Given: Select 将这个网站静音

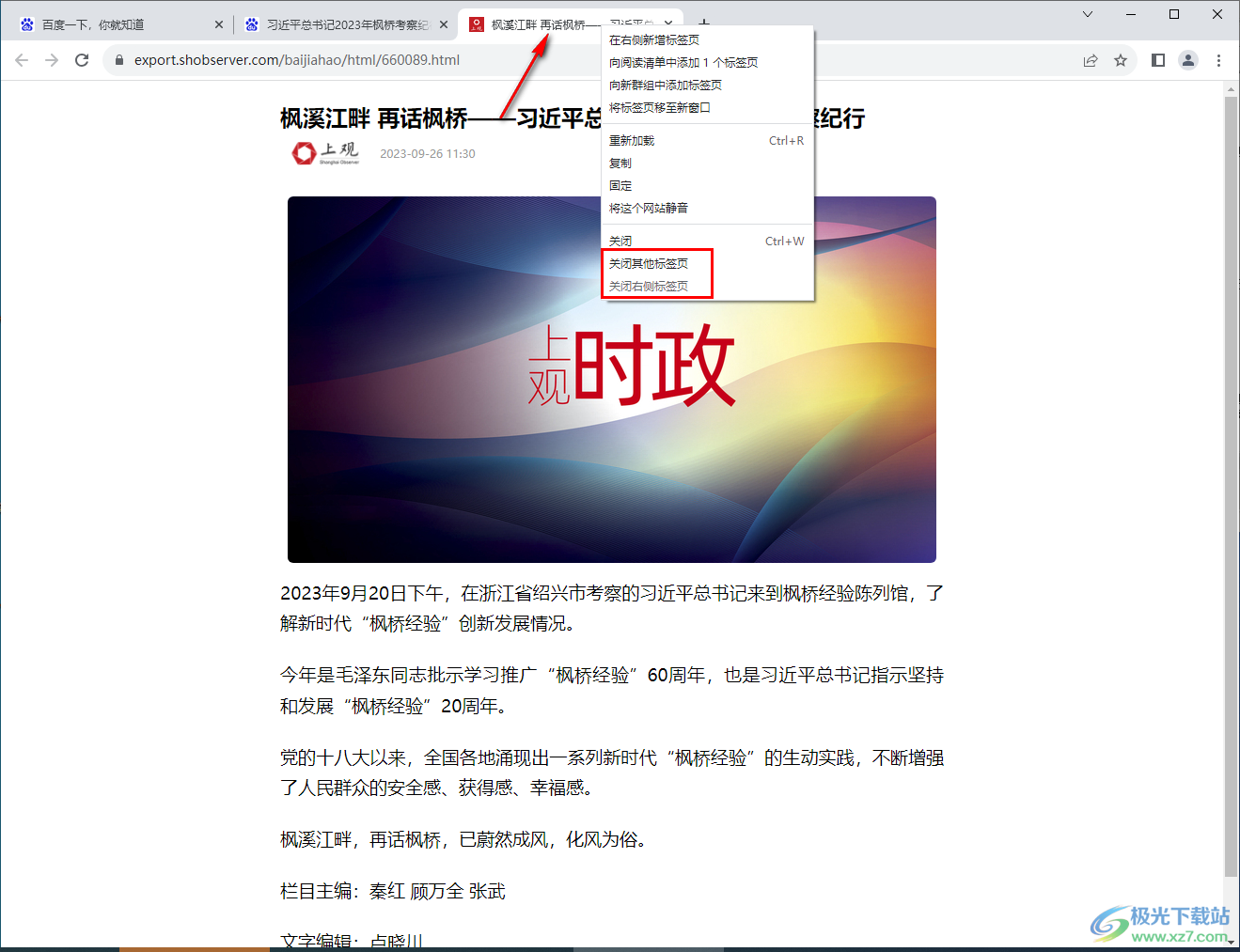Looking at the screenshot, I should [x=707, y=209].
